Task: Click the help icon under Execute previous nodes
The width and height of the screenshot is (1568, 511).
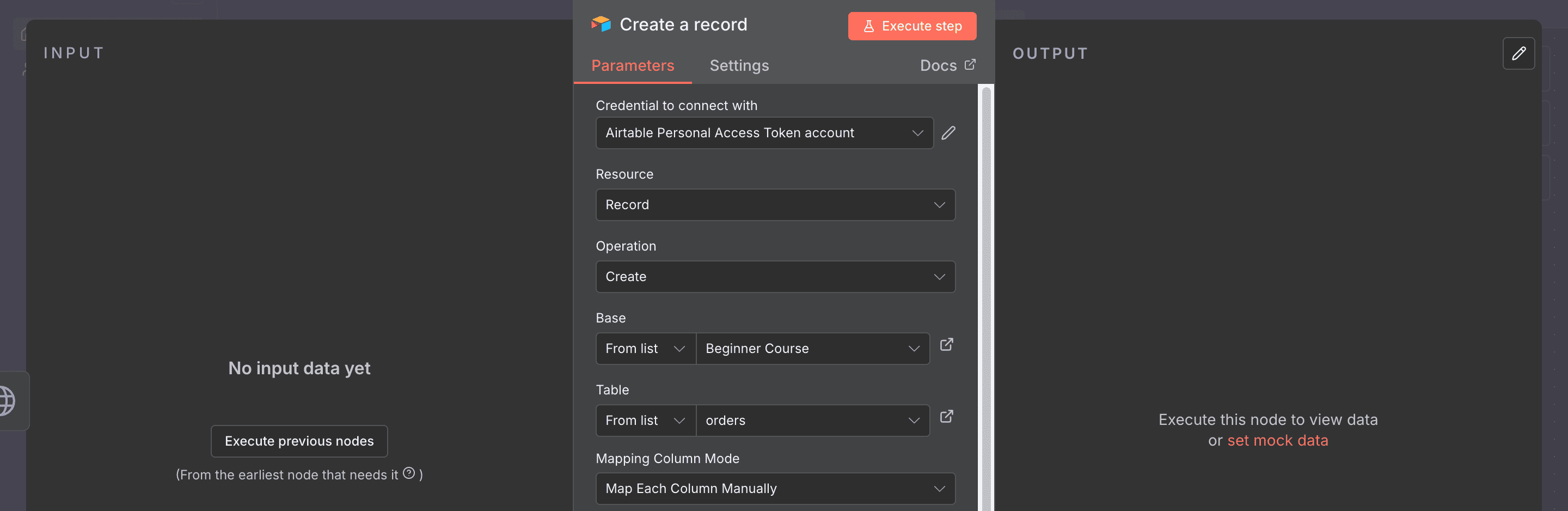Action: tap(409, 473)
